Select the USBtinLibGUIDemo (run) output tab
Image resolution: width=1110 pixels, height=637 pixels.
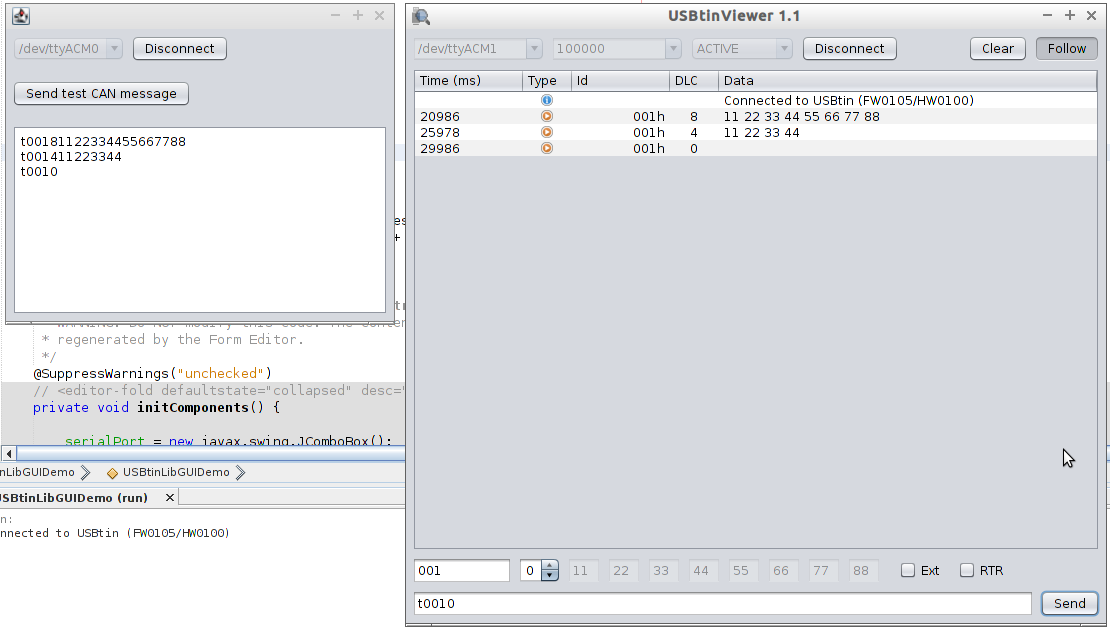(74, 498)
